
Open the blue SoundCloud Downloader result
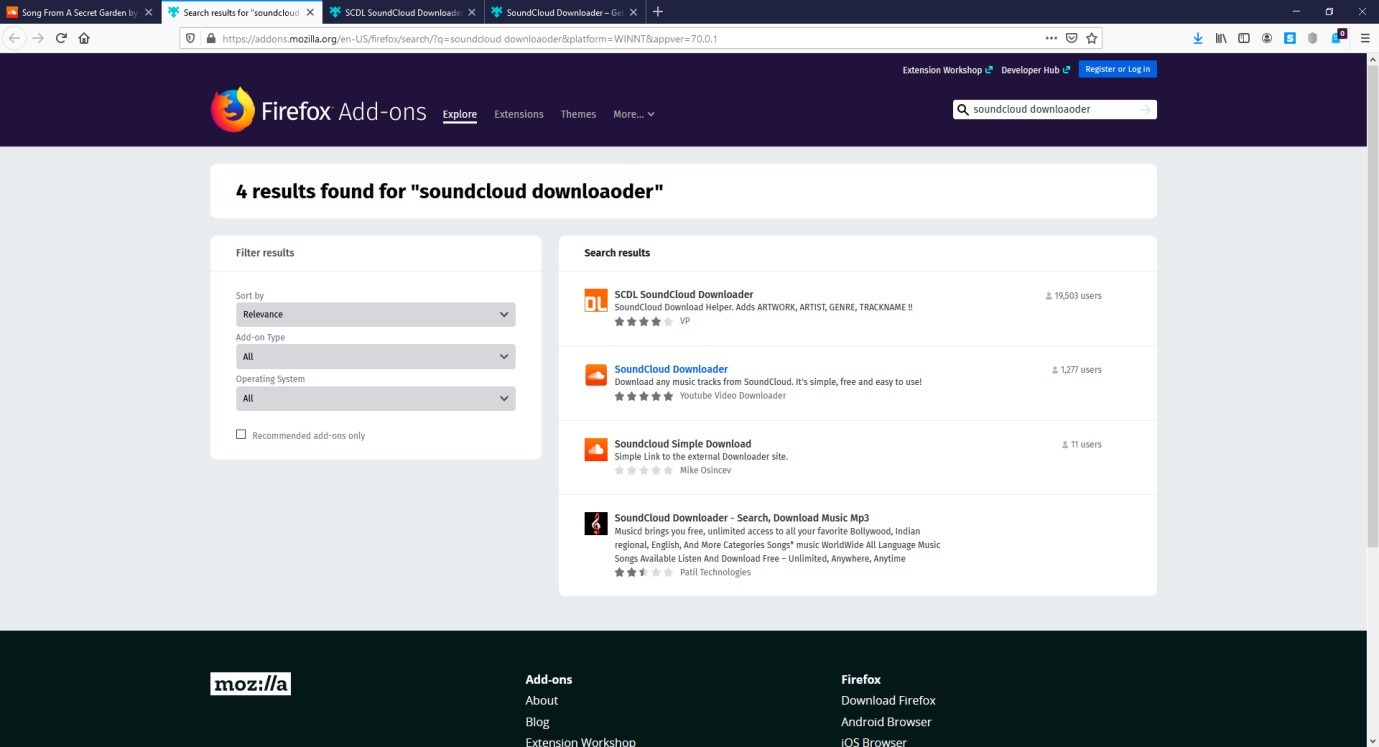tap(671, 369)
